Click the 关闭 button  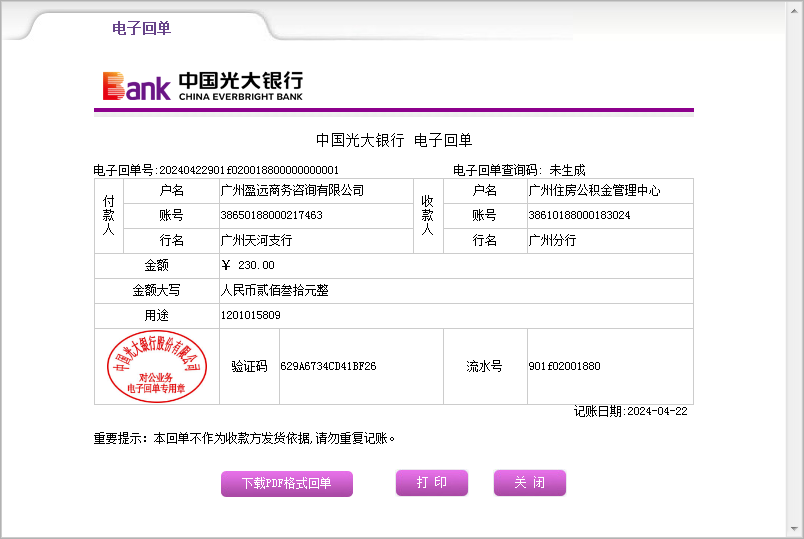(529, 483)
